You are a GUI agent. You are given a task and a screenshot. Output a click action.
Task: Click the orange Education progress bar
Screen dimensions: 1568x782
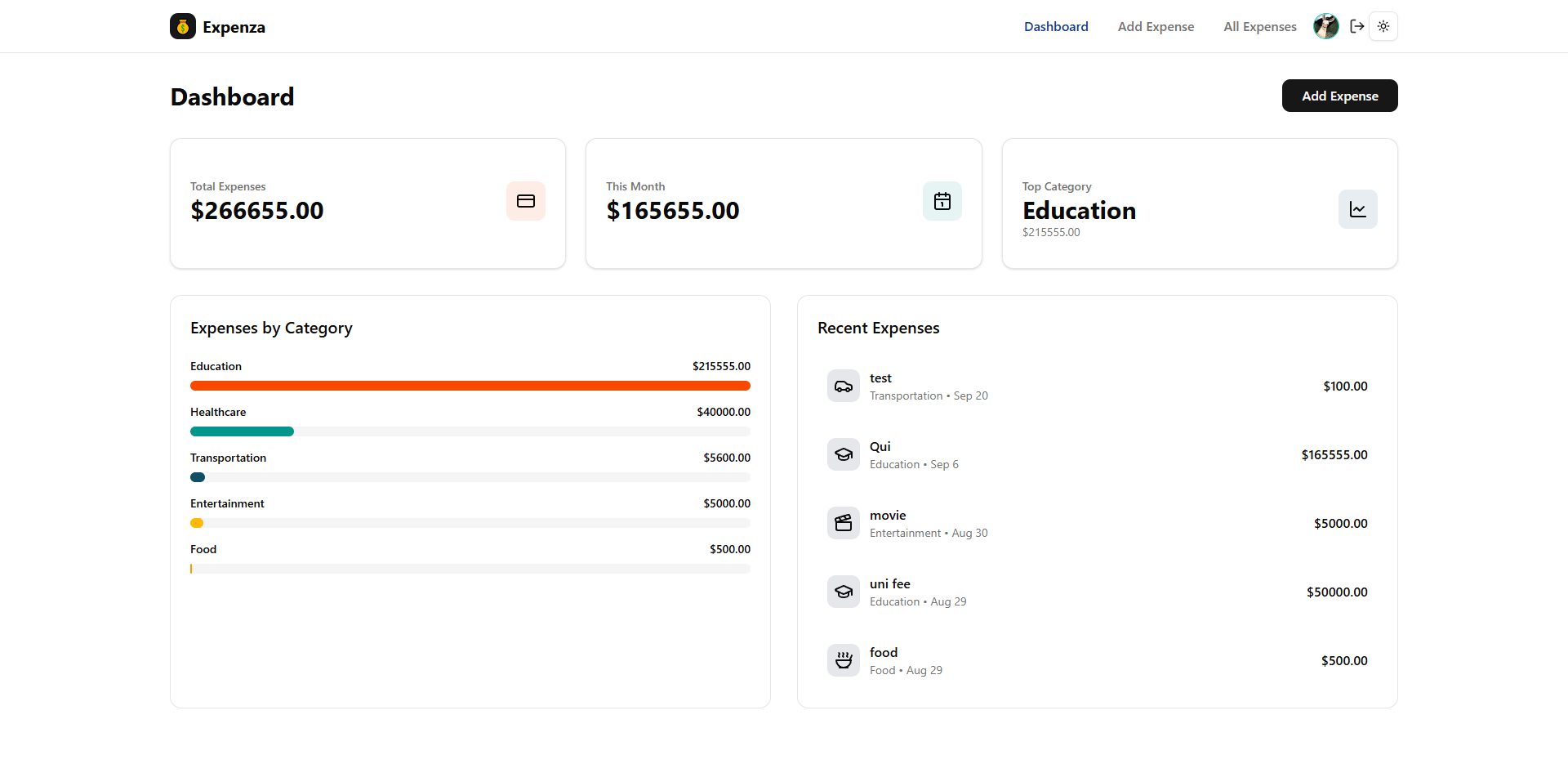click(470, 386)
